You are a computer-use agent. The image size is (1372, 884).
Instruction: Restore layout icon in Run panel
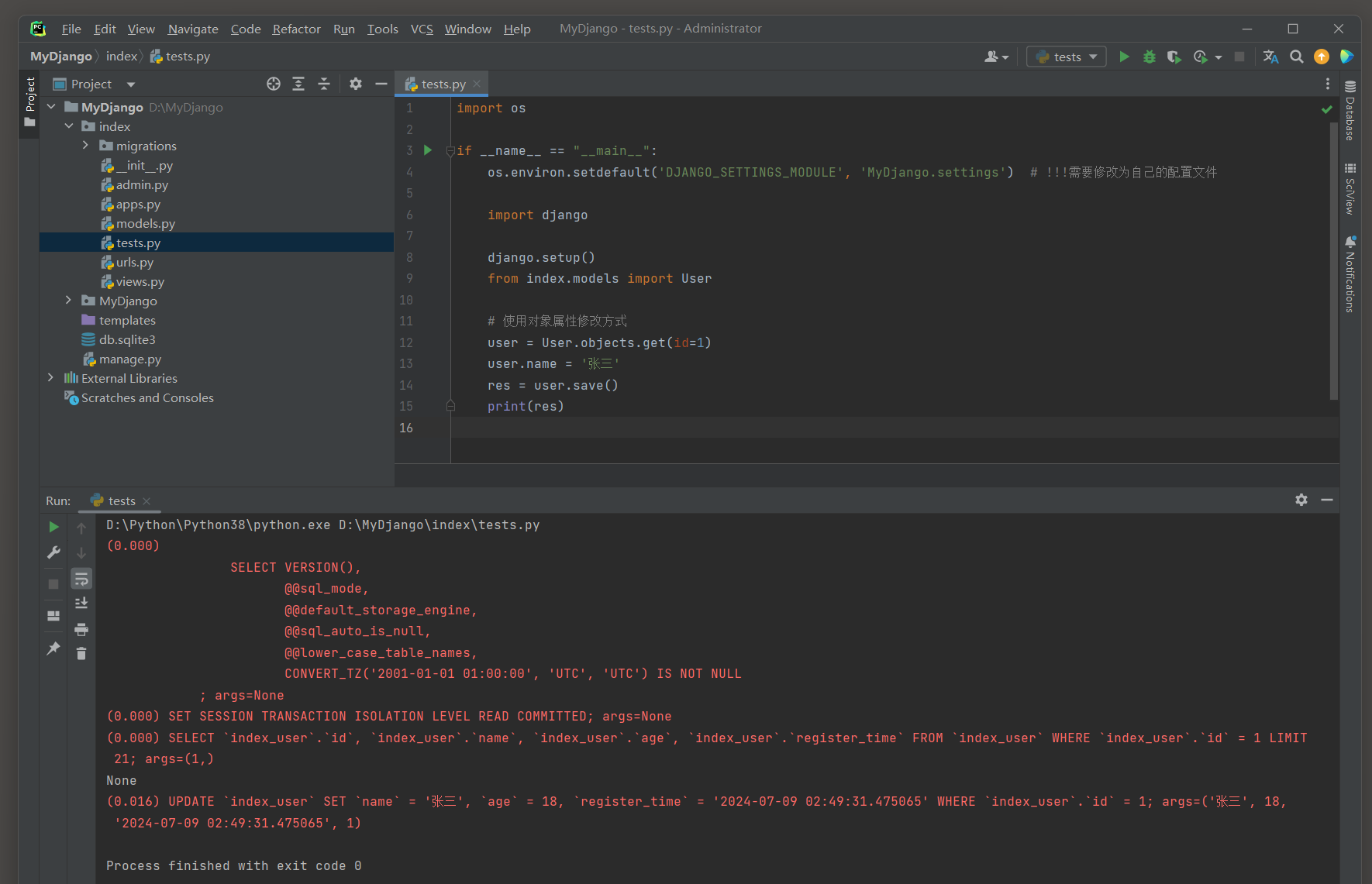(x=53, y=616)
